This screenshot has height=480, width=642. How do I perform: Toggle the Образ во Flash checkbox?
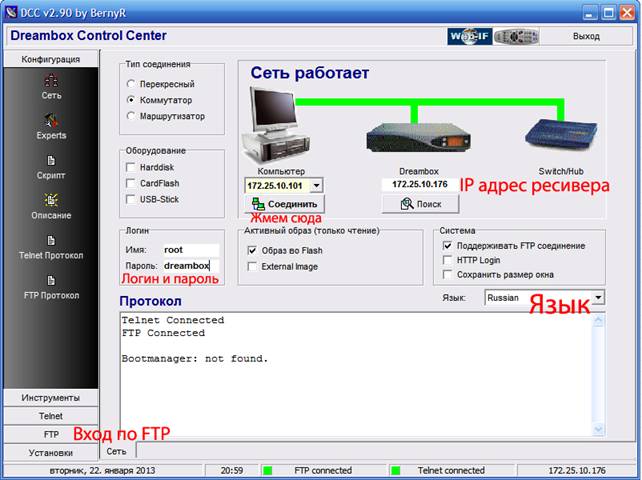(x=252, y=250)
